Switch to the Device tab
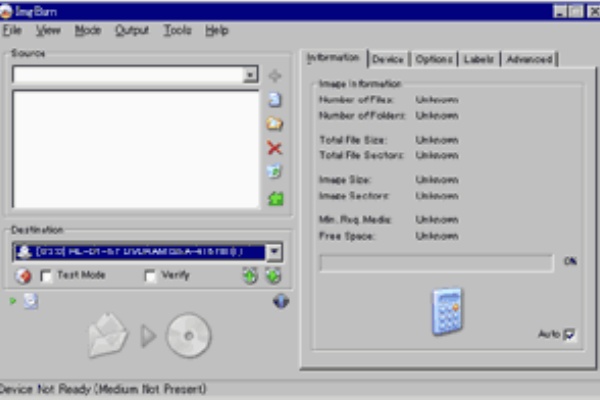The image size is (600, 400). pyautogui.click(x=387, y=59)
